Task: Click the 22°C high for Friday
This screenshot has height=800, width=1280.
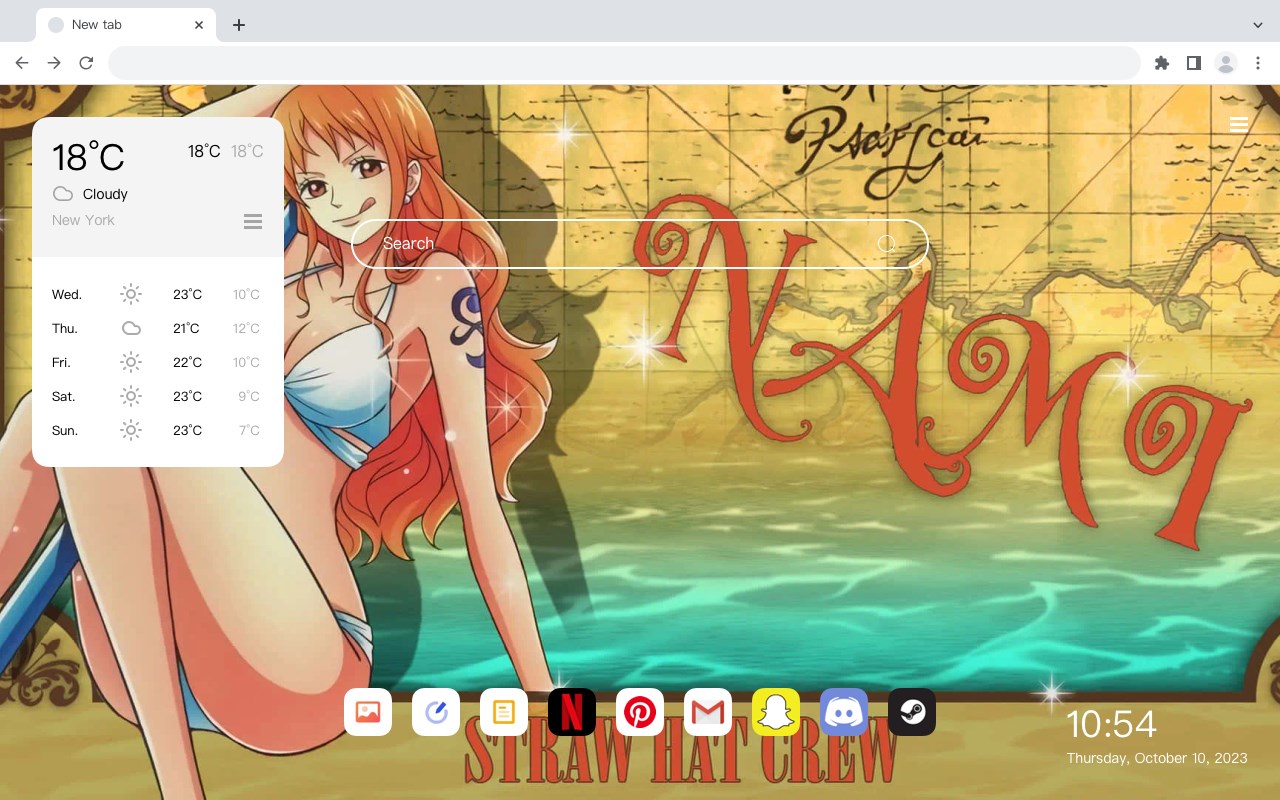Action: 187,362
